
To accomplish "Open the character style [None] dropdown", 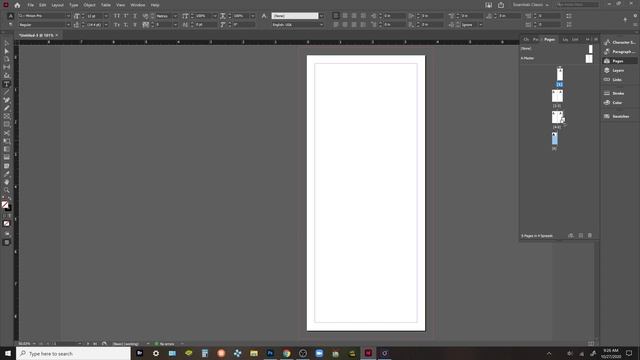I will click(322, 16).
